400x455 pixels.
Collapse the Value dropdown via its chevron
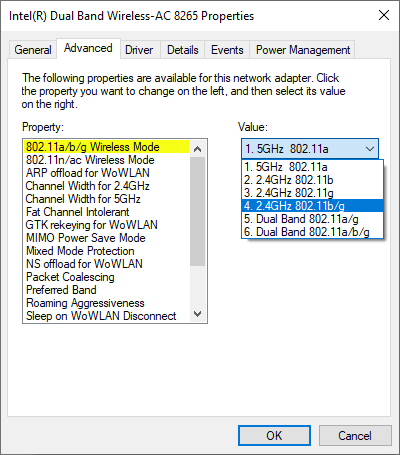click(370, 149)
